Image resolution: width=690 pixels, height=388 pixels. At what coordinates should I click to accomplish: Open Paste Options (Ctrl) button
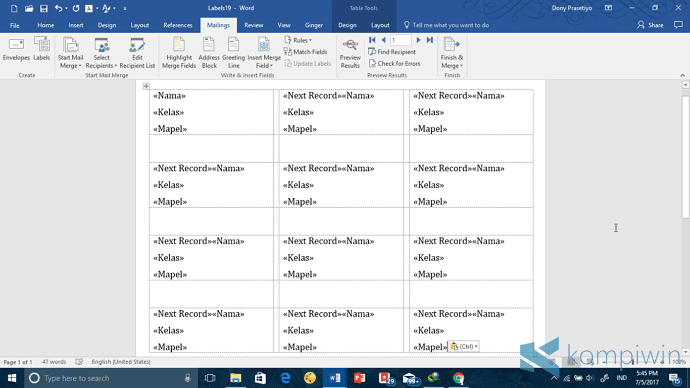point(463,347)
